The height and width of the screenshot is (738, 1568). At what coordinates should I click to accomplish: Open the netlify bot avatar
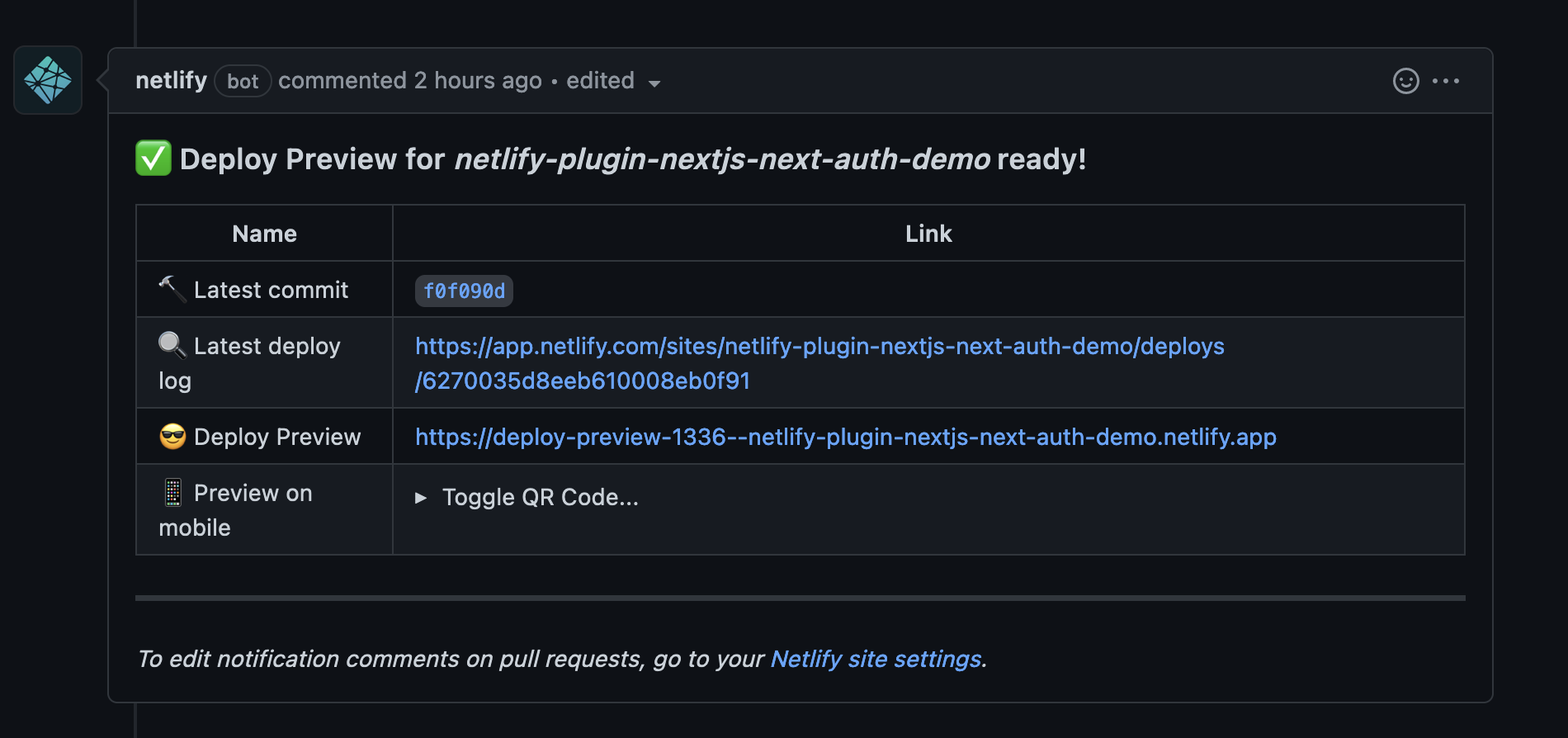tap(48, 80)
